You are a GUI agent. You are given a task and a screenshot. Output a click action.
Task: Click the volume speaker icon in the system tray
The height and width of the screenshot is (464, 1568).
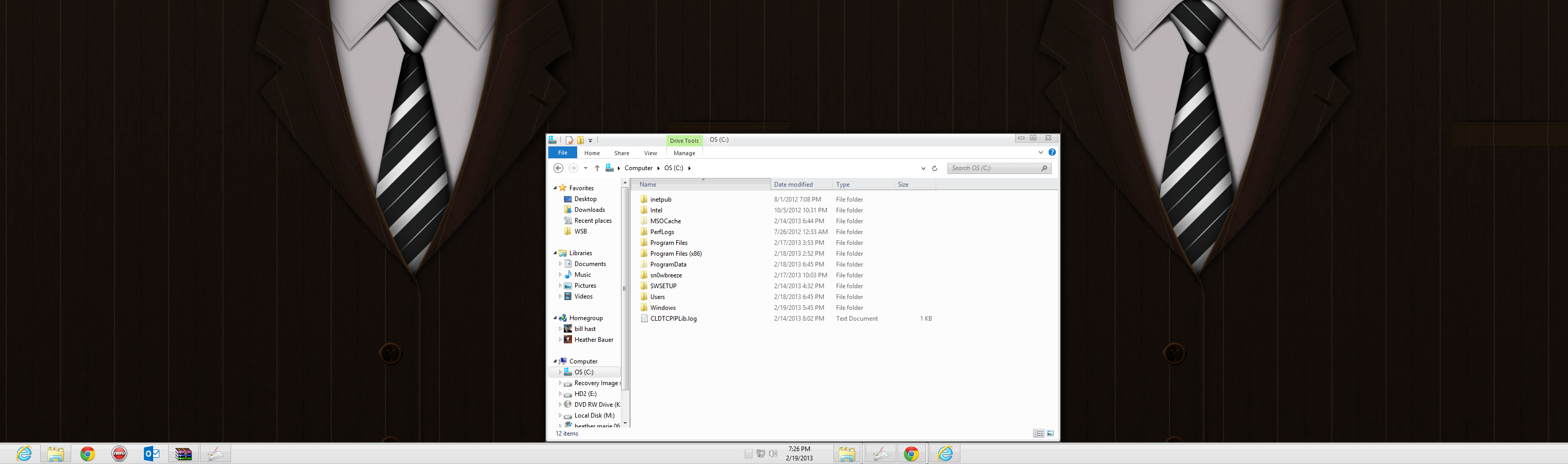pos(773,454)
